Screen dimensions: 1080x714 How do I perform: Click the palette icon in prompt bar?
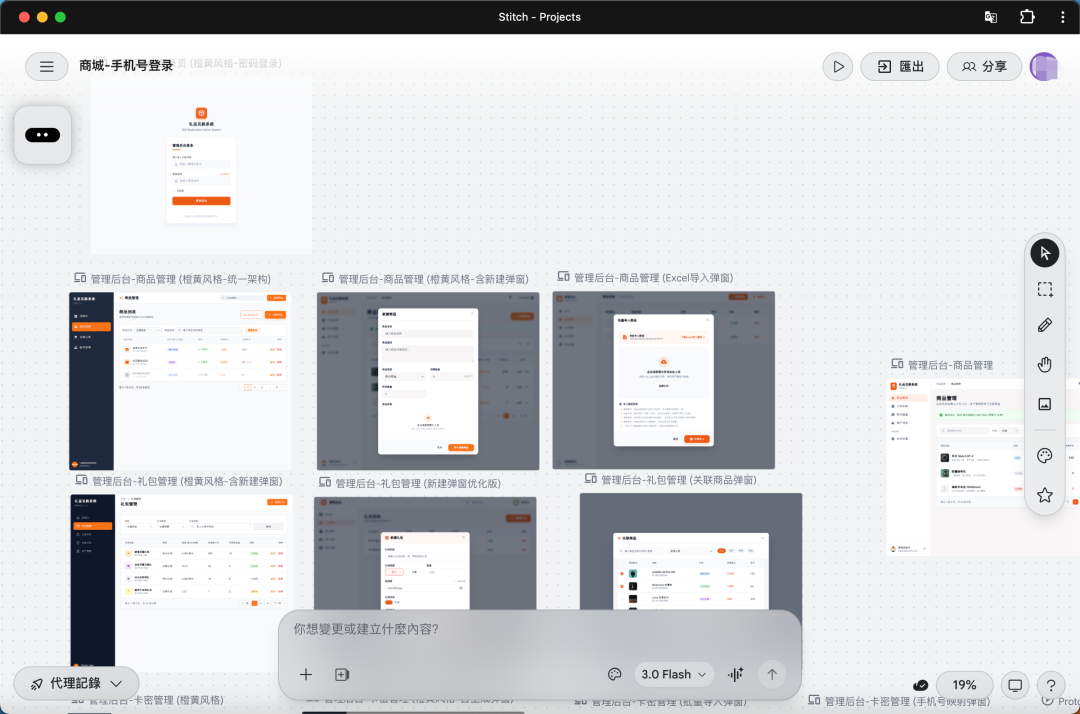(x=614, y=675)
